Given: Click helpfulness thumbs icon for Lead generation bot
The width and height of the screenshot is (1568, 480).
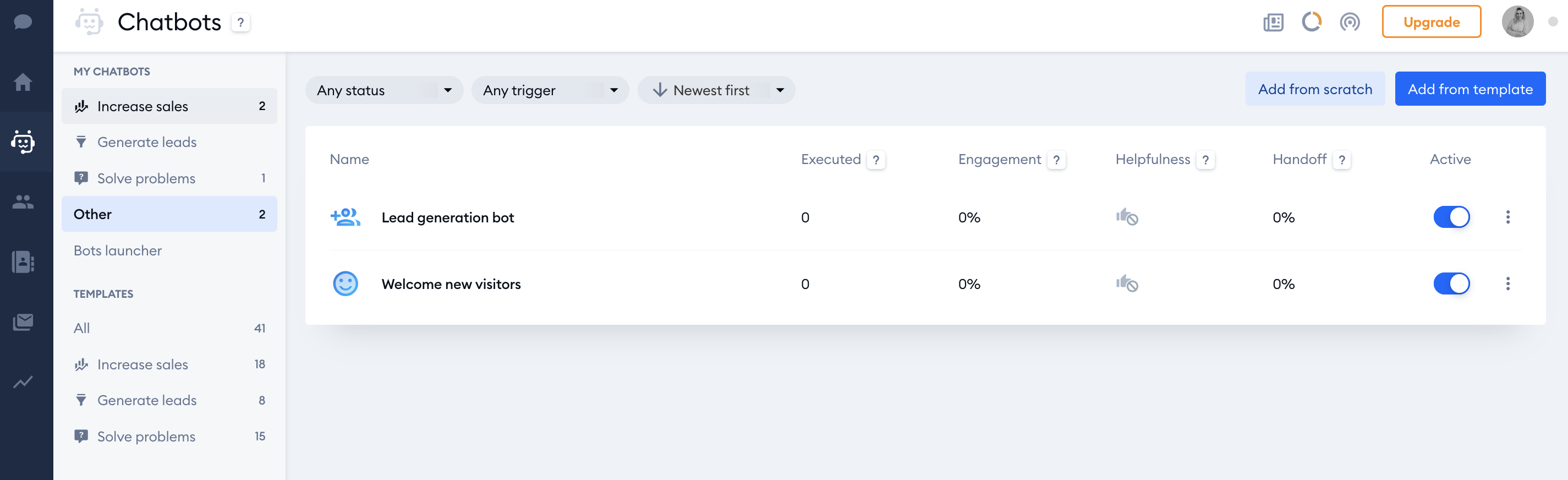Looking at the screenshot, I should point(1127,217).
